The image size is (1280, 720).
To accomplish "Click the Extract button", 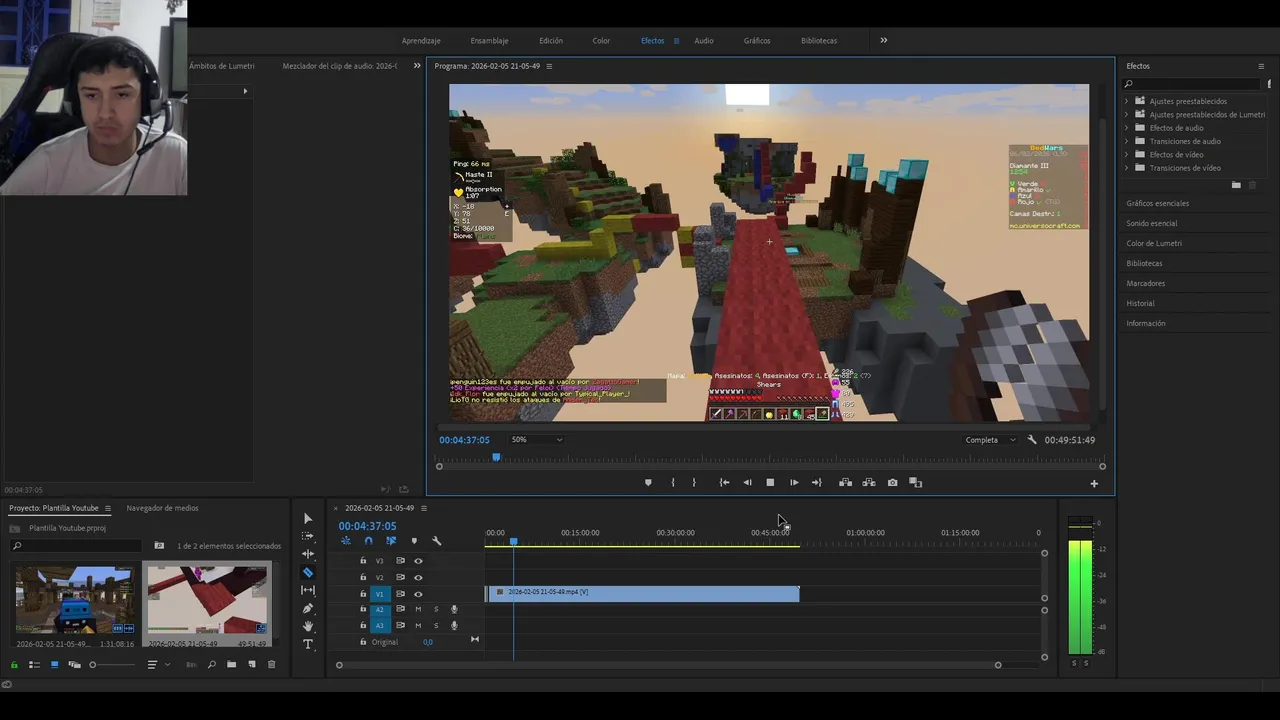I will (x=868, y=483).
